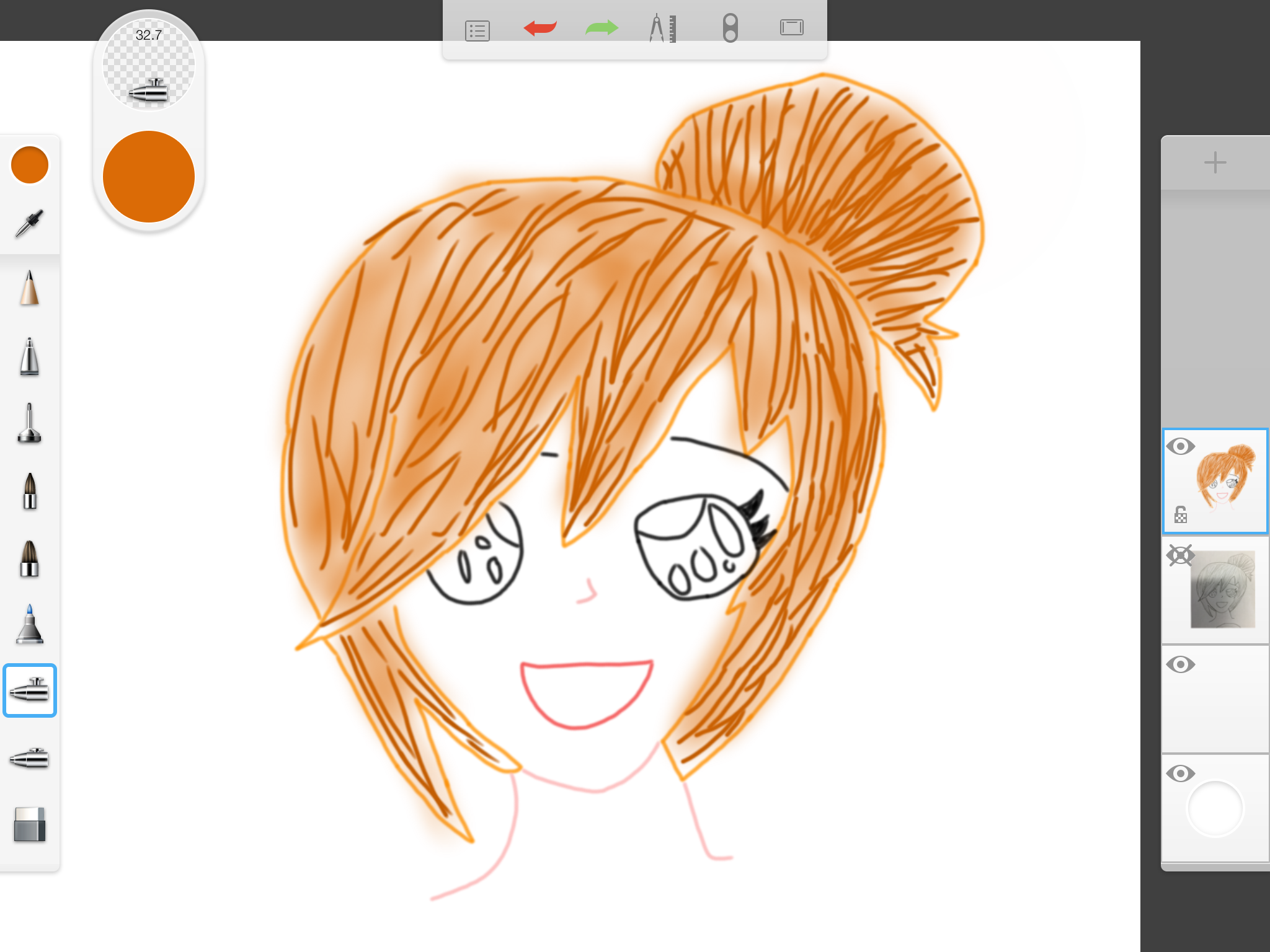Select the pencil sketch layer thumbnail
Image resolution: width=1270 pixels, height=952 pixels.
click(1223, 590)
